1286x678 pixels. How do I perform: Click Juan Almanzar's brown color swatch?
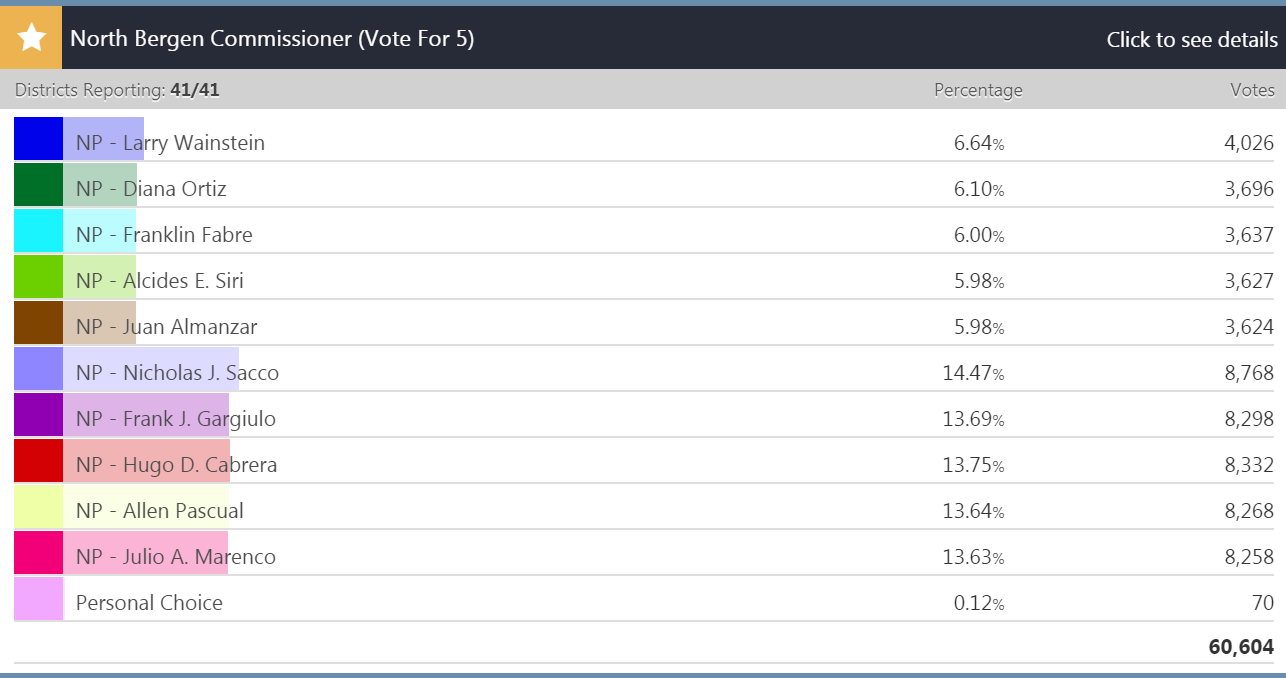click(x=39, y=323)
